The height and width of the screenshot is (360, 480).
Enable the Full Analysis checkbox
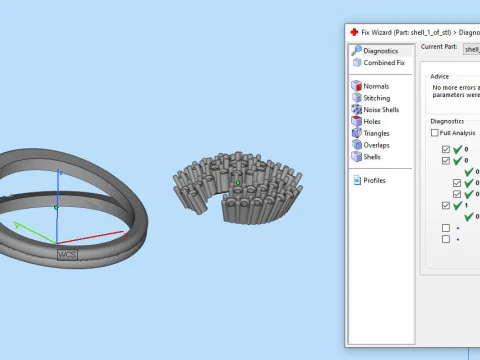(x=435, y=133)
